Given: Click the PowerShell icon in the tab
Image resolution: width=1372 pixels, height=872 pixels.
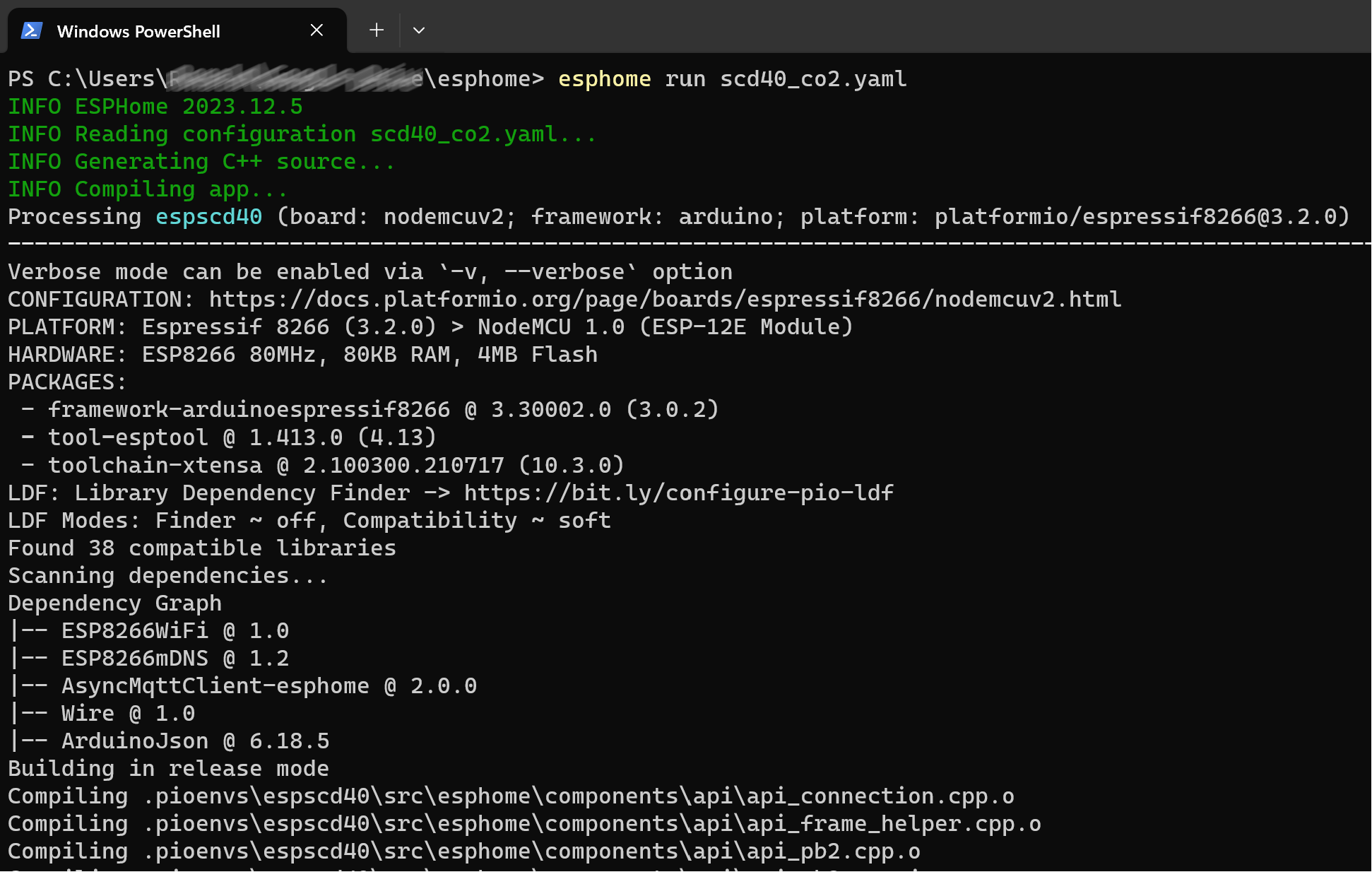Looking at the screenshot, I should 32,30.
